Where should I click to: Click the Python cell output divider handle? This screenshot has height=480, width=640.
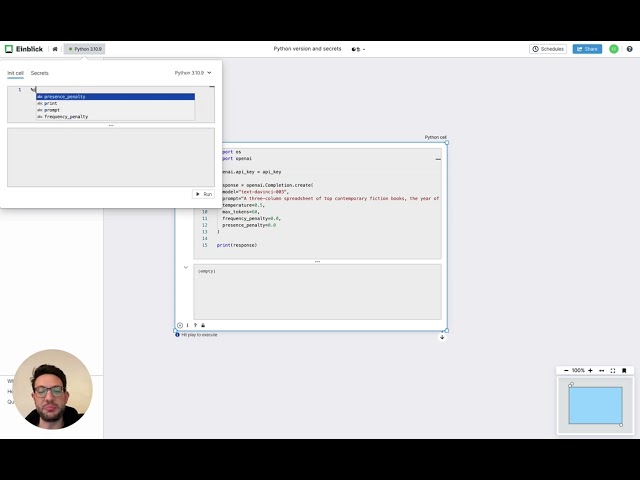point(318,261)
